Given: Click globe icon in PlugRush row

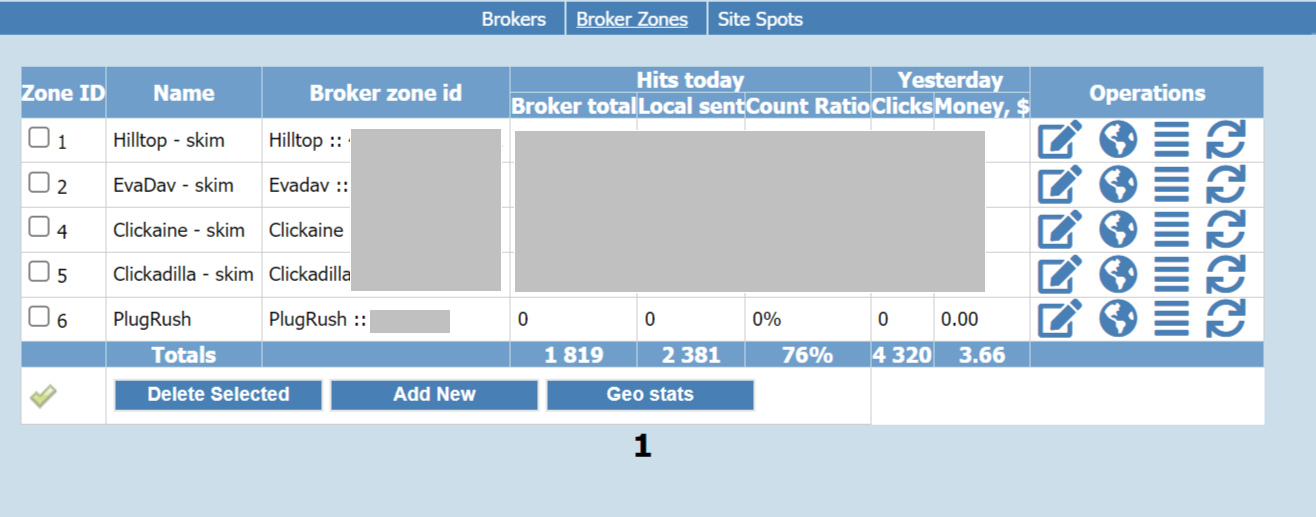Looking at the screenshot, I should [1118, 319].
